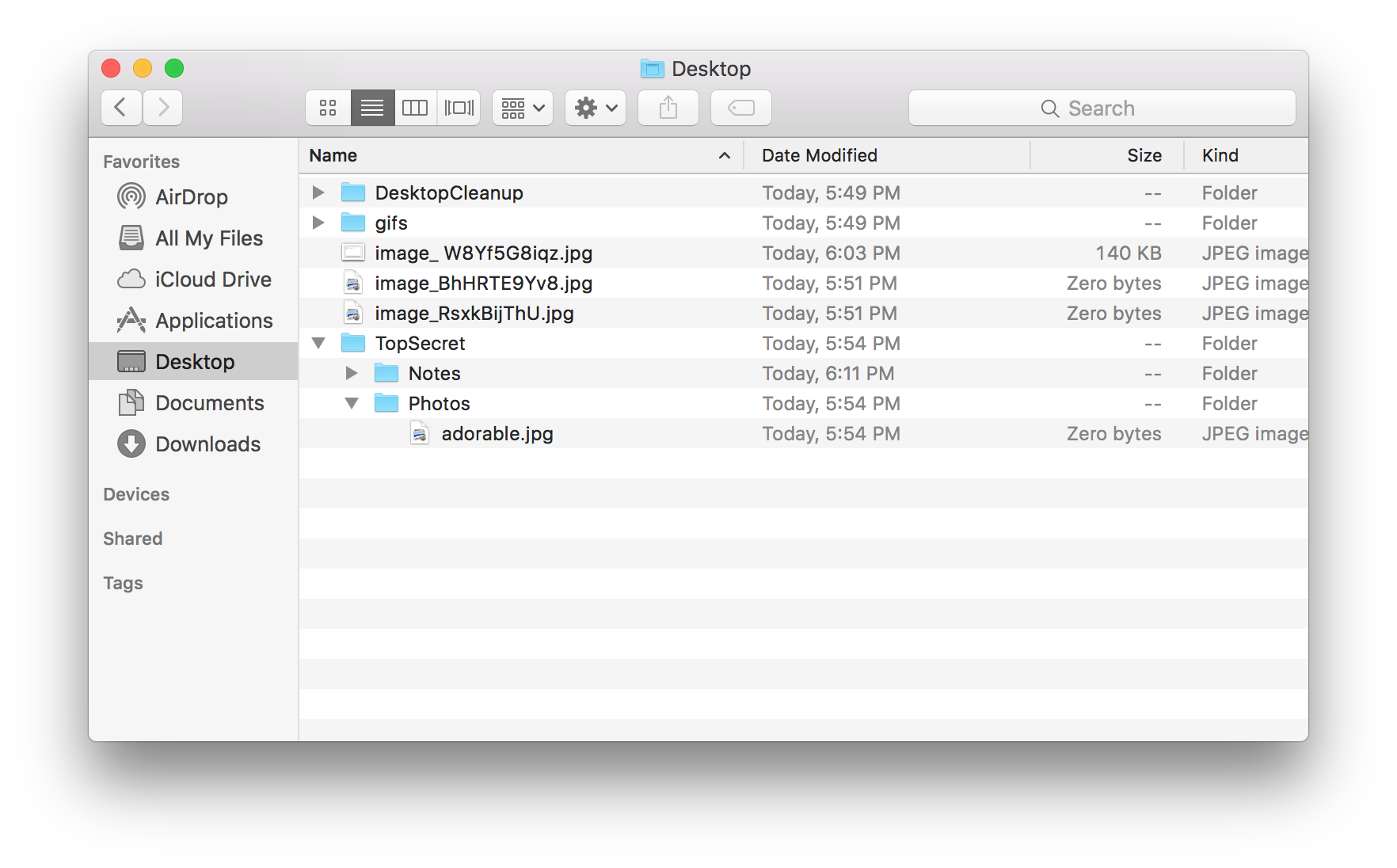The height and width of the screenshot is (868, 1397).
Task: Select AirDrop in the sidebar
Action: click(192, 196)
